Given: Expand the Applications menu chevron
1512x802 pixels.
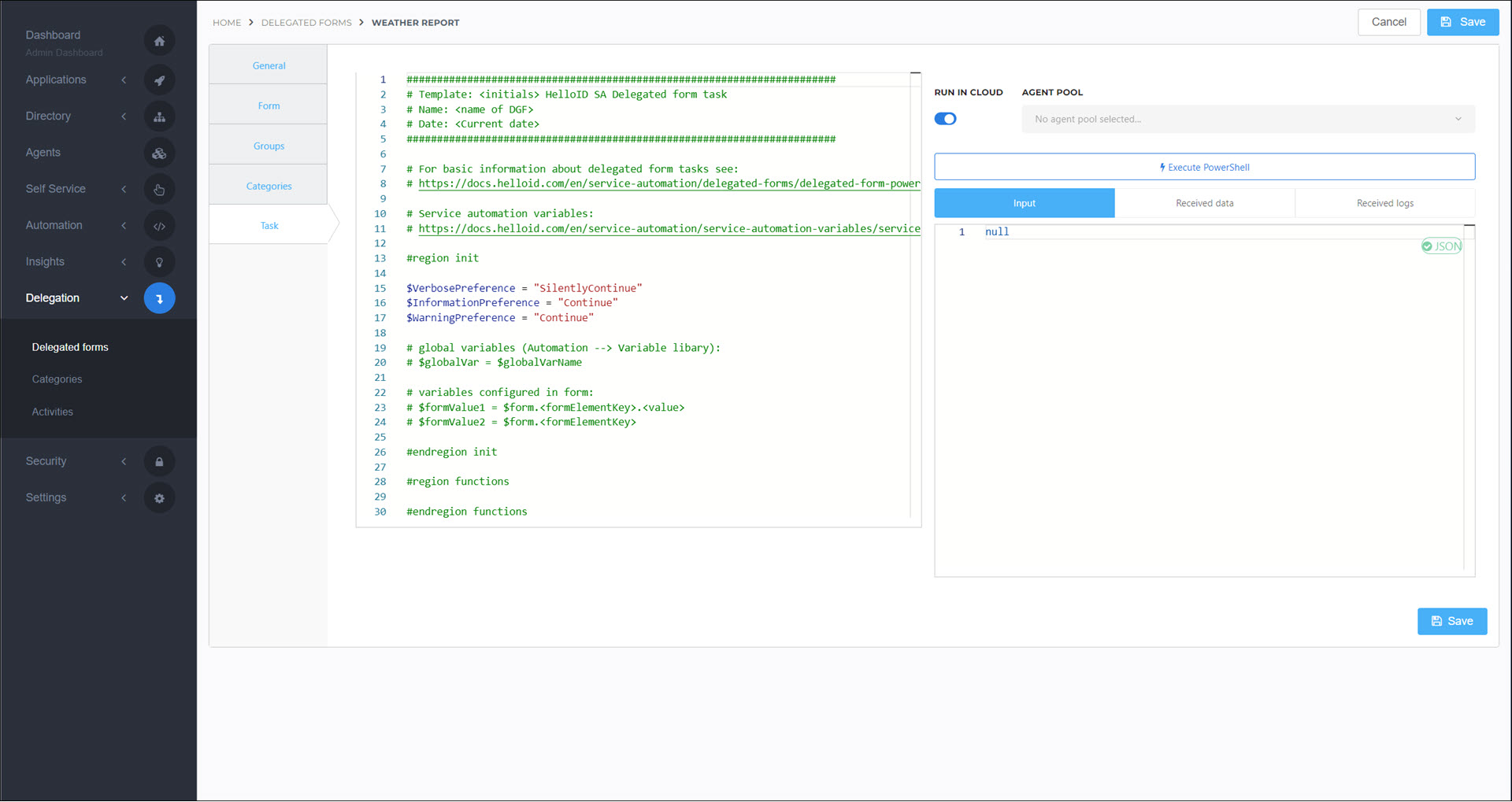Looking at the screenshot, I should tap(124, 80).
